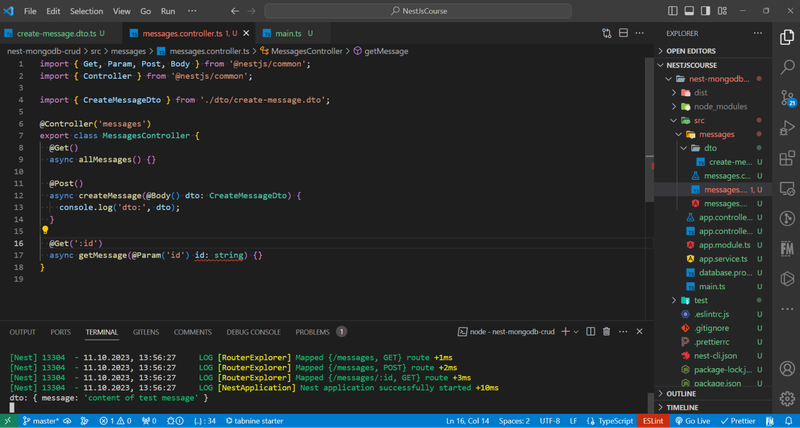The image size is (800, 428).
Task: Open the Selection menu
Action: click(86, 11)
